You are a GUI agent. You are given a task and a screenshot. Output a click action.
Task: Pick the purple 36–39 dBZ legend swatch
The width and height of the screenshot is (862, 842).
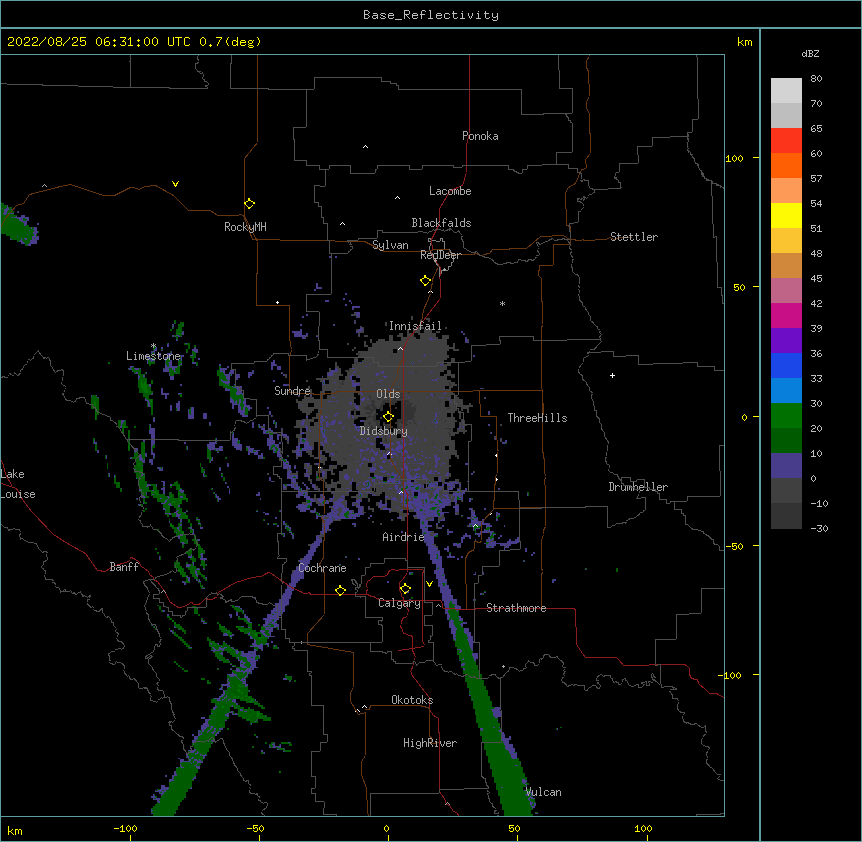(x=786, y=341)
